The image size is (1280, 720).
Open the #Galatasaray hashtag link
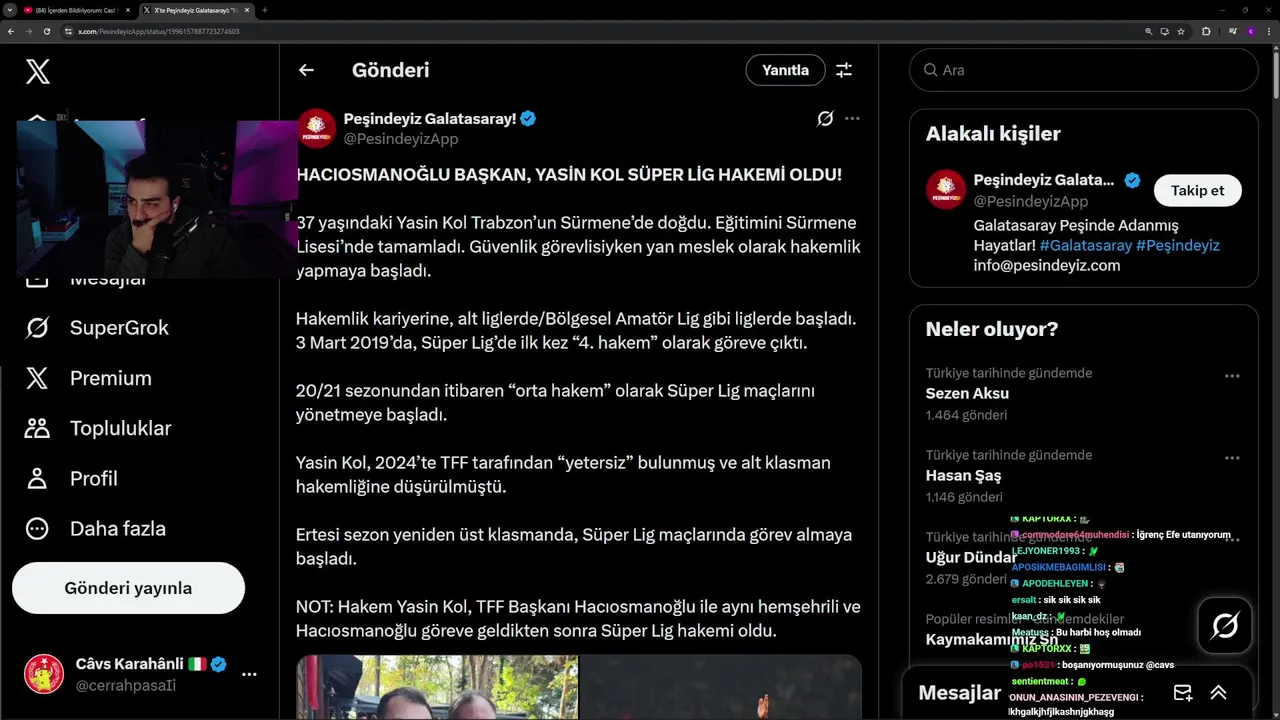(x=1086, y=245)
